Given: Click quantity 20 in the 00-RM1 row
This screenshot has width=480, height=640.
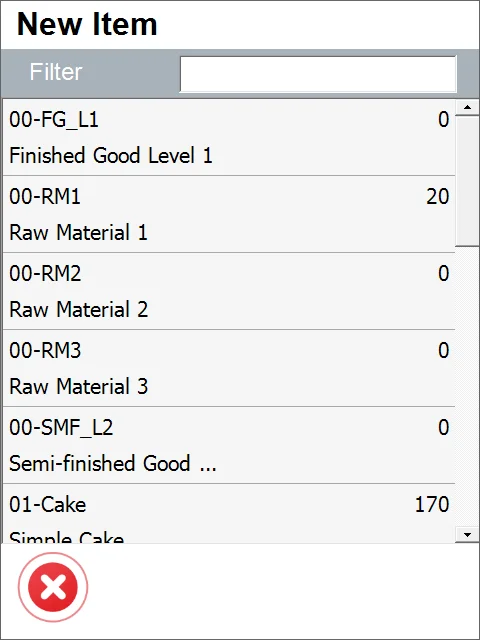Looking at the screenshot, I should pos(438,197).
